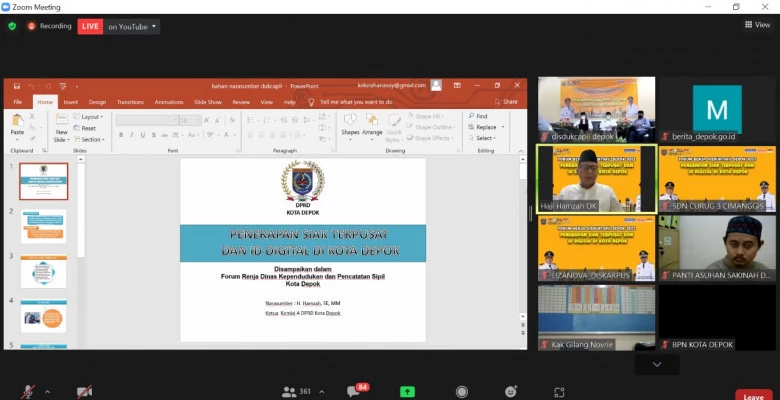This screenshot has height=400, width=780.
Task: Click the green encryption shield icon
Action: 12,26
